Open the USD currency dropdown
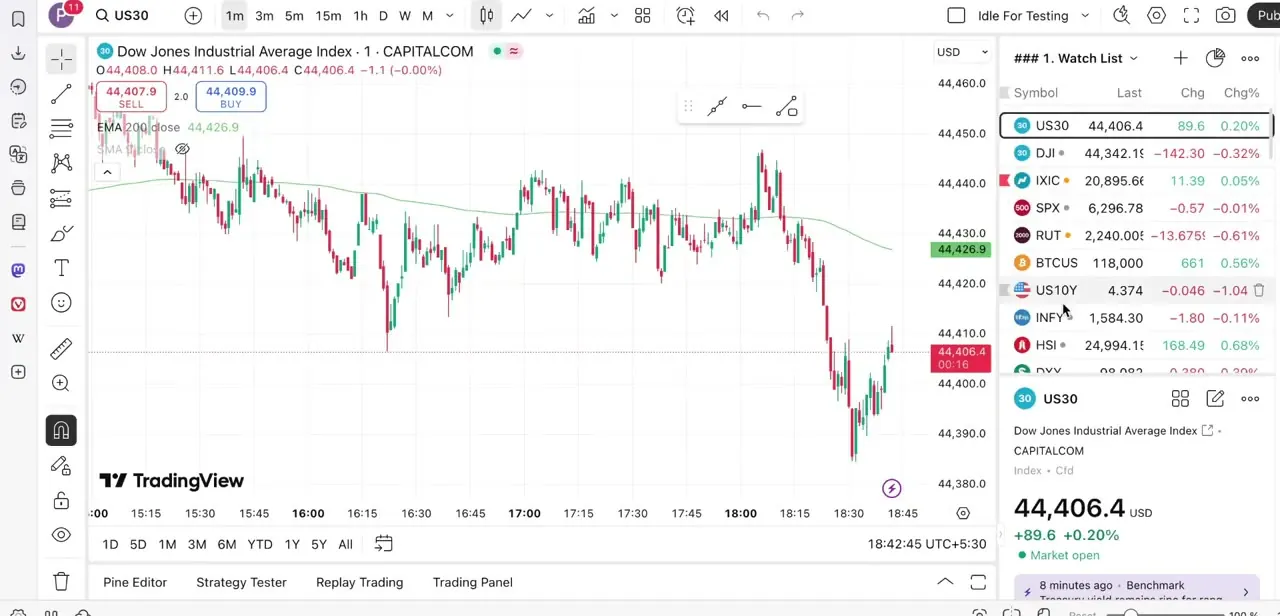 click(962, 52)
